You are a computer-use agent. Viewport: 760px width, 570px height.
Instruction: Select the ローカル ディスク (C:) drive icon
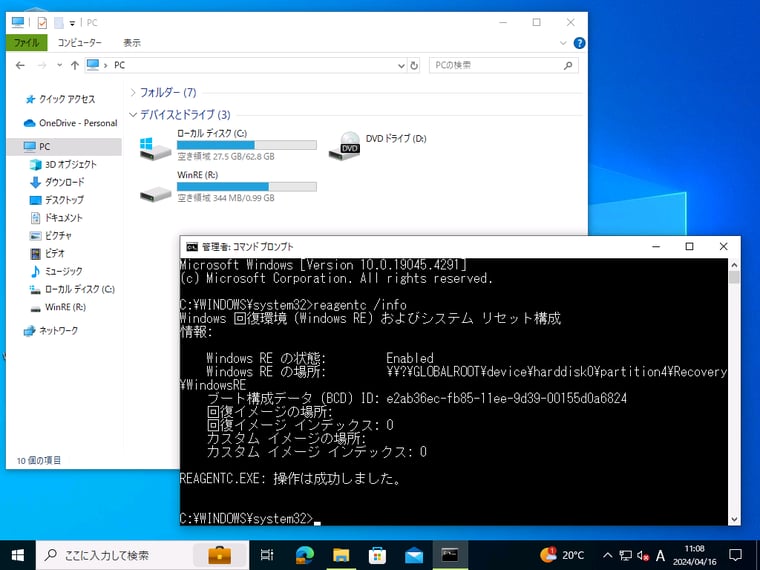click(155, 148)
